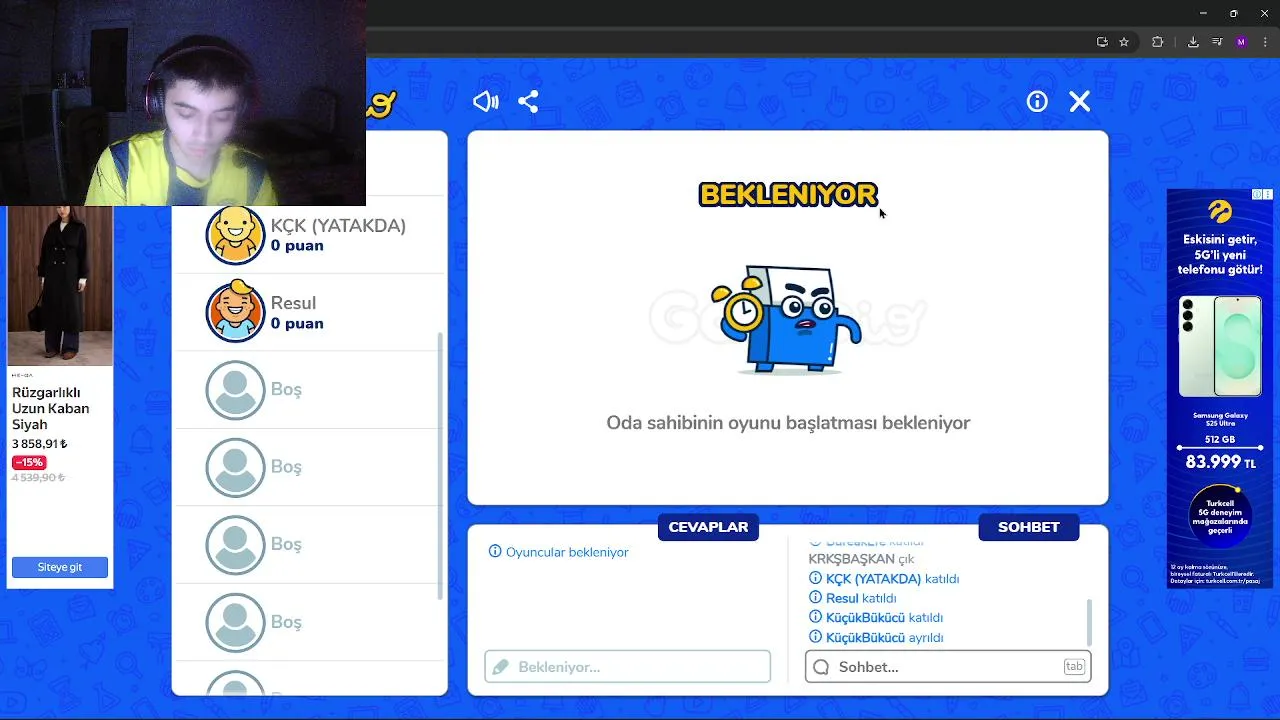Click 3 858,91 ₺ price in coat ad
The height and width of the screenshot is (720, 1280).
[40, 444]
